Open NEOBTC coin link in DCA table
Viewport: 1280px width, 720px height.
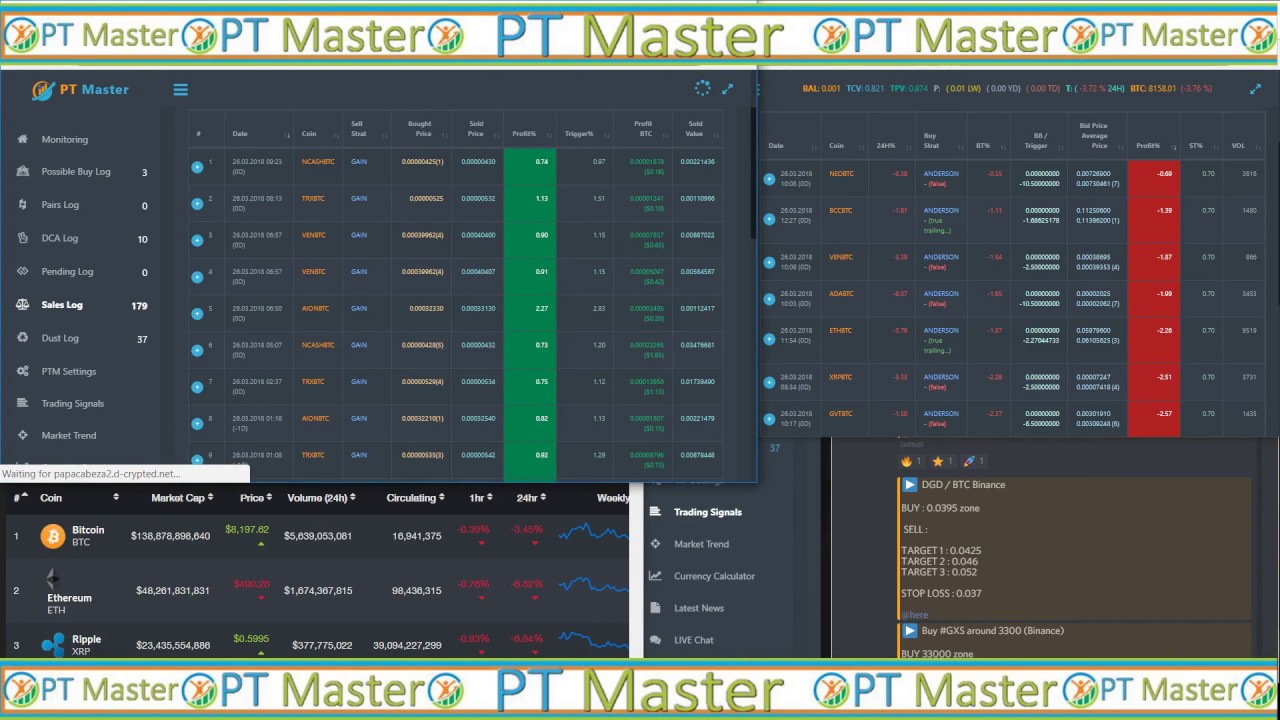(x=841, y=174)
